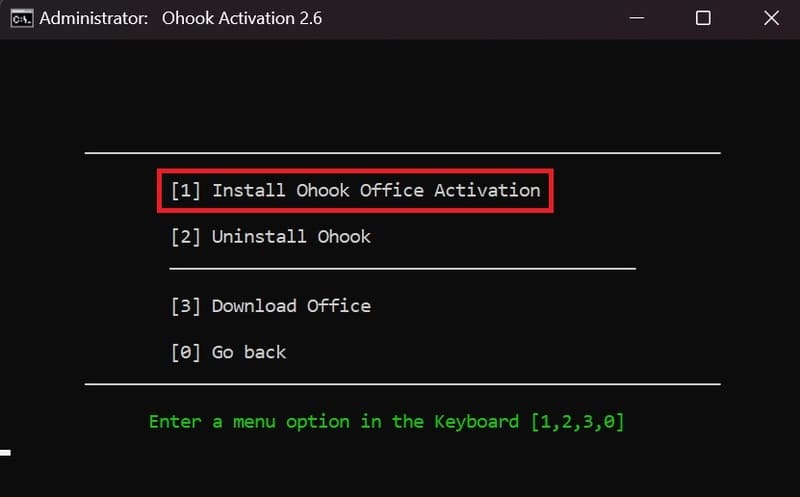Select the "Uninstall Ohook" menu entry

point(291,237)
